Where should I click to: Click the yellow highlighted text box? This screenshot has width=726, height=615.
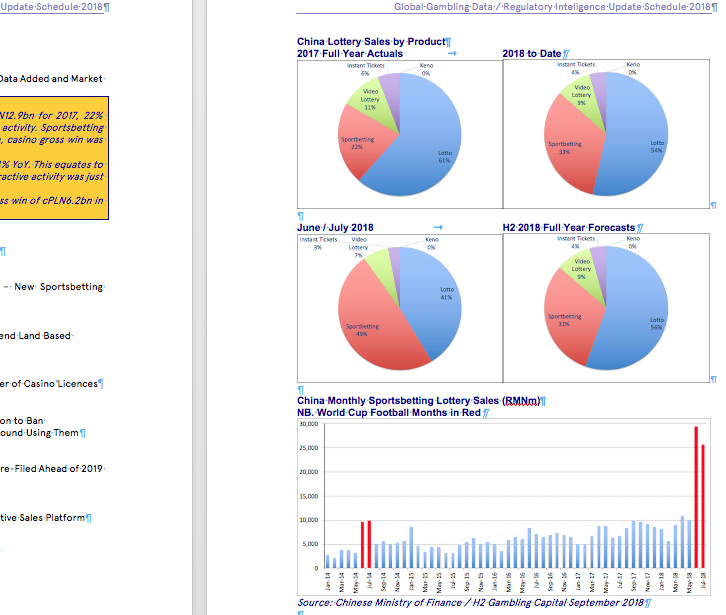pos(55,155)
